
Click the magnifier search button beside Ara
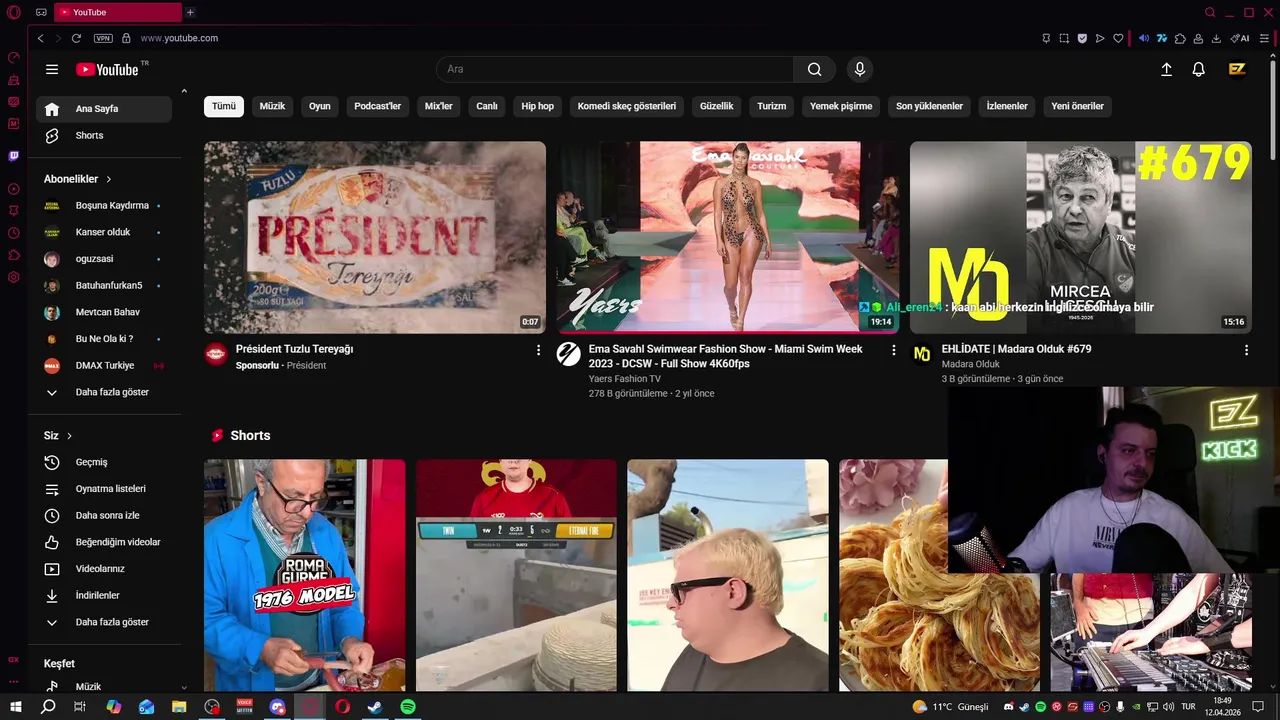point(814,69)
